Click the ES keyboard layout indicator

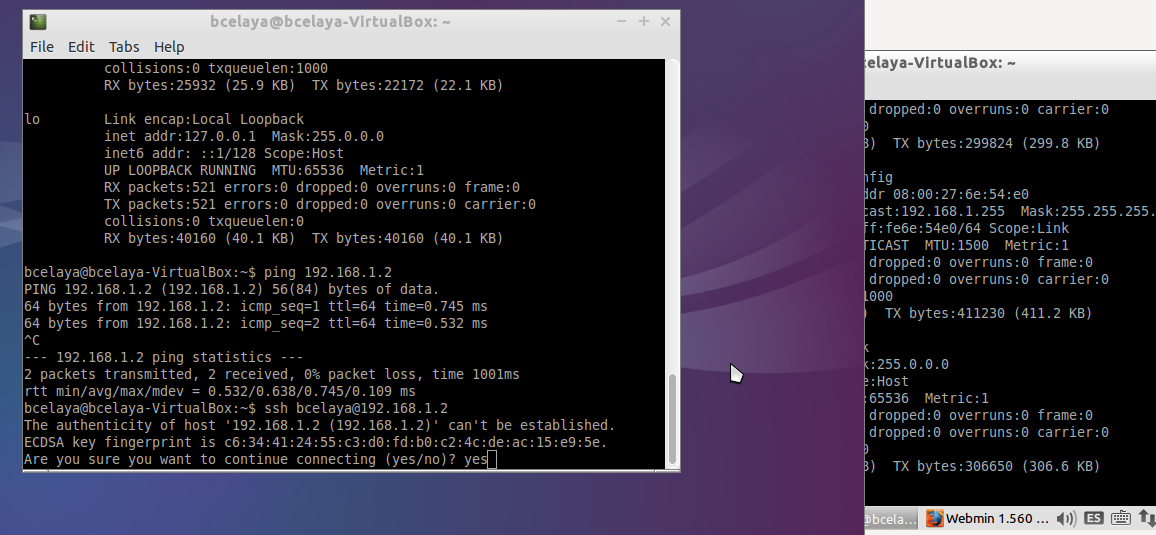click(1094, 518)
